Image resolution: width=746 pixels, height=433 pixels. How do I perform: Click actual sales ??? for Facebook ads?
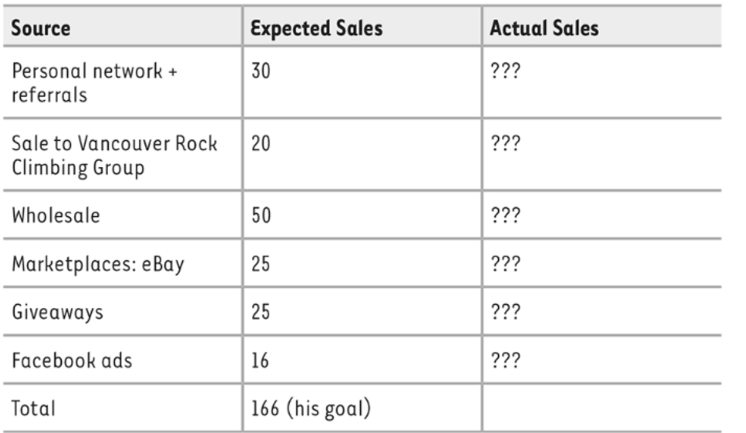505,360
